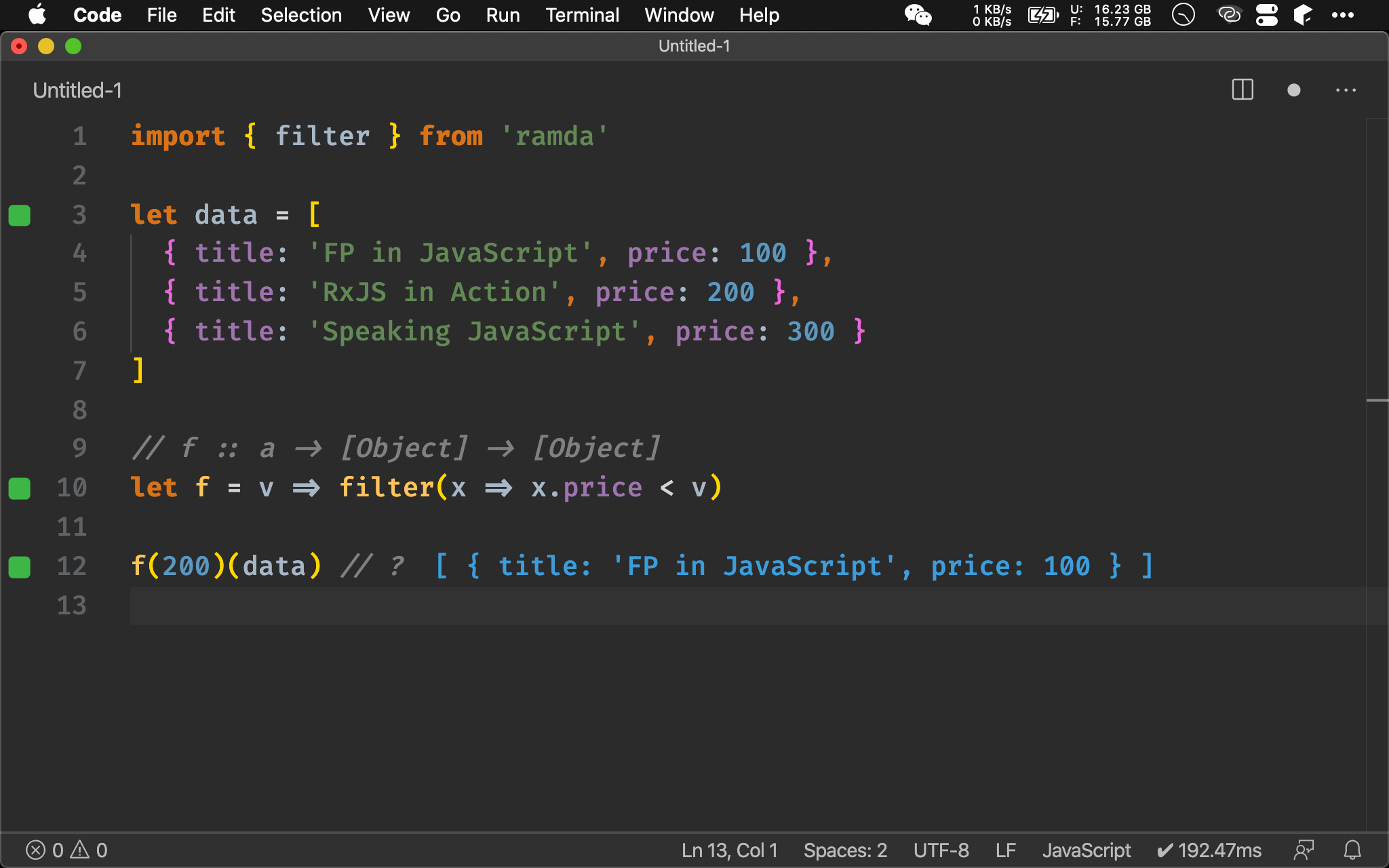Click the Quokka inline result on line 12
This screenshot has height=868, width=1389.
coord(794,566)
